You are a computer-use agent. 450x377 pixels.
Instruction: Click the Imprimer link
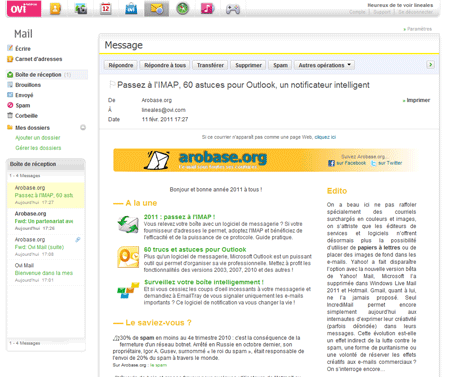coord(418,100)
